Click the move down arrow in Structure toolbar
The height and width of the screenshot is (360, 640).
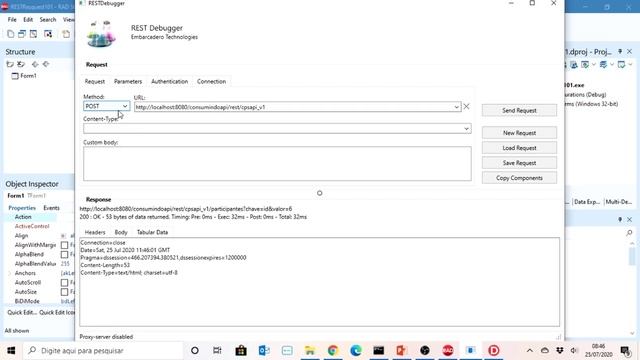tap(46, 64)
